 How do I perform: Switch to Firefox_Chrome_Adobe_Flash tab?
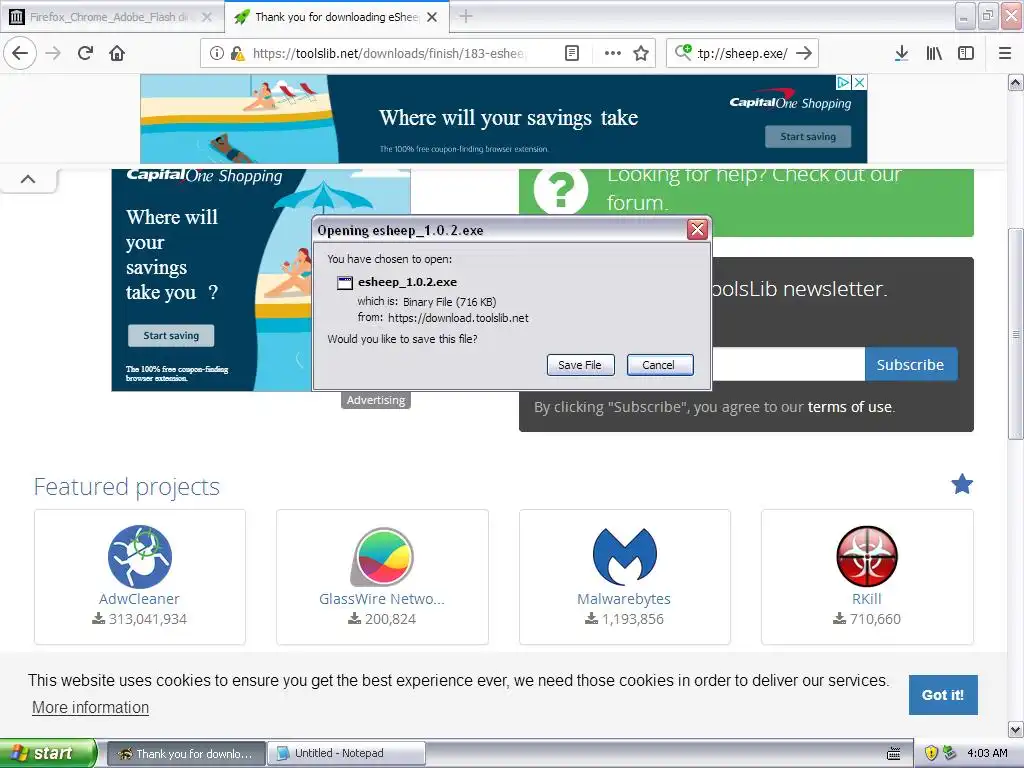111,17
